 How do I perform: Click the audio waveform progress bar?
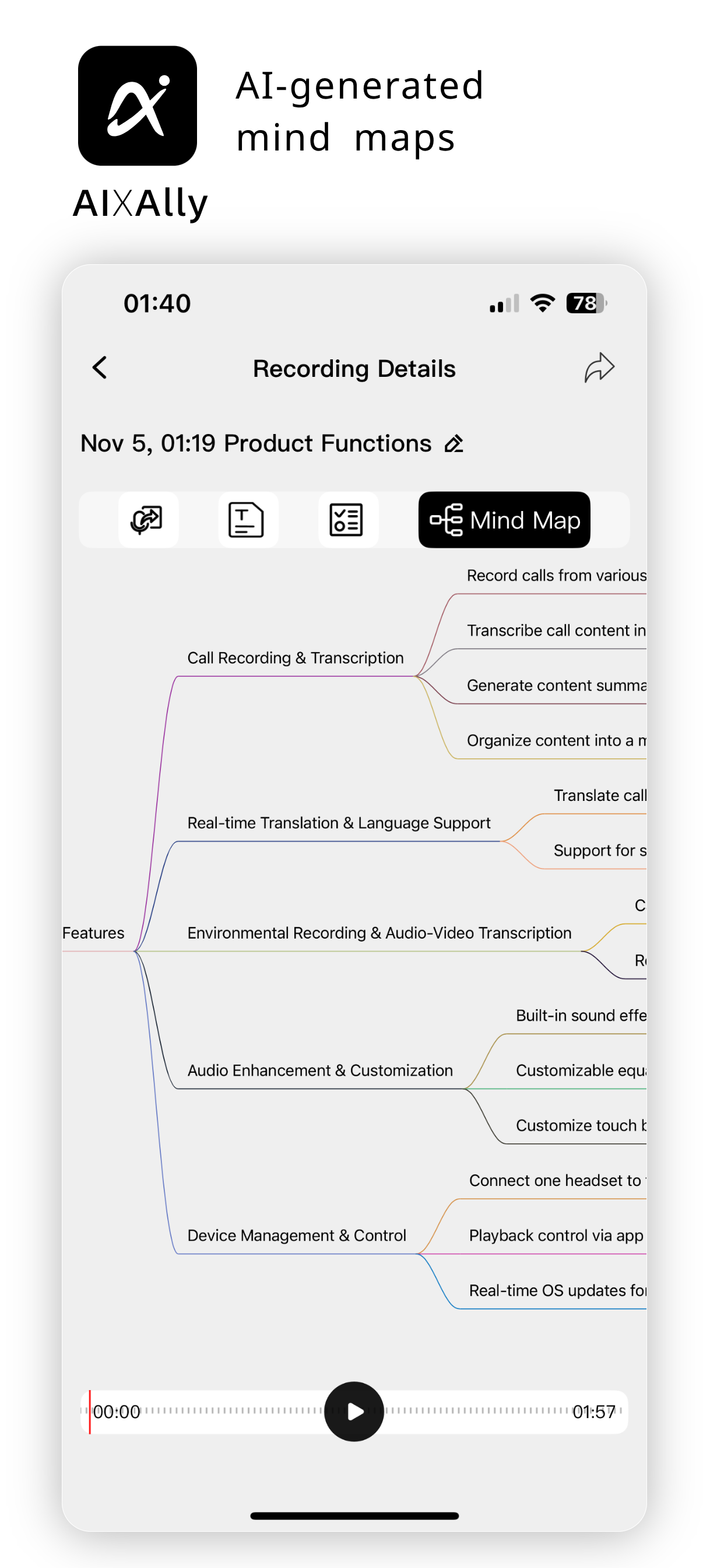pos(354,1412)
